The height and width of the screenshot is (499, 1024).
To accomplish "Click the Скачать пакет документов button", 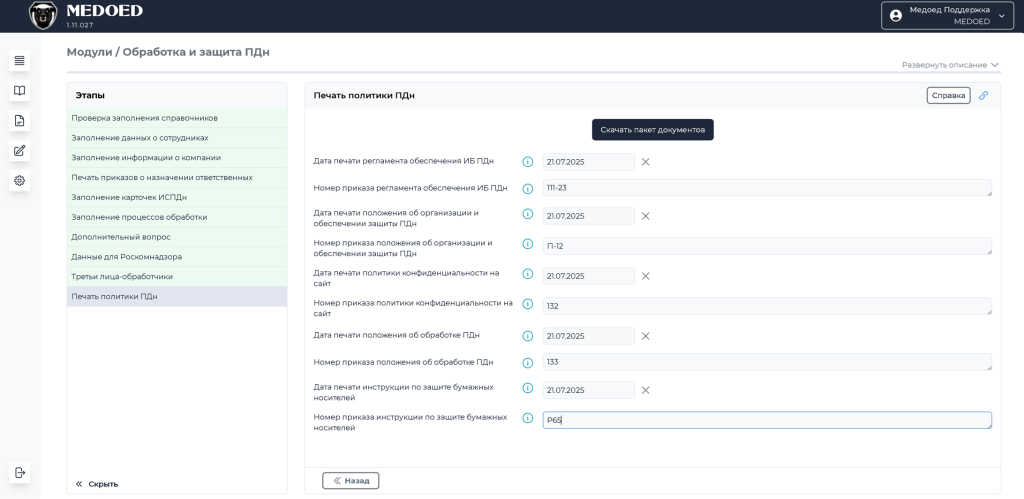I will [653, 130].
